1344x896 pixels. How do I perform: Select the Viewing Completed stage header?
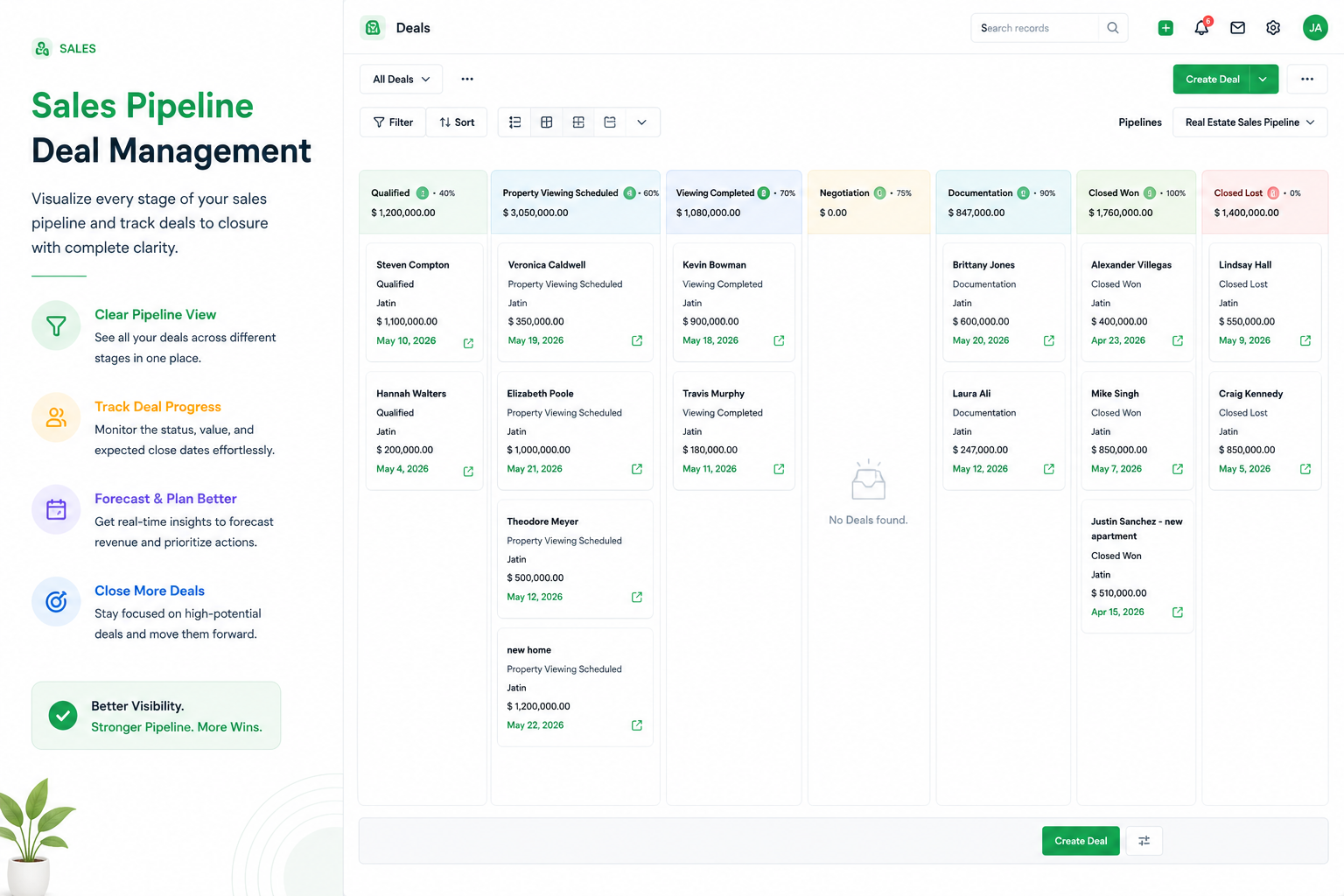point(734,202)
